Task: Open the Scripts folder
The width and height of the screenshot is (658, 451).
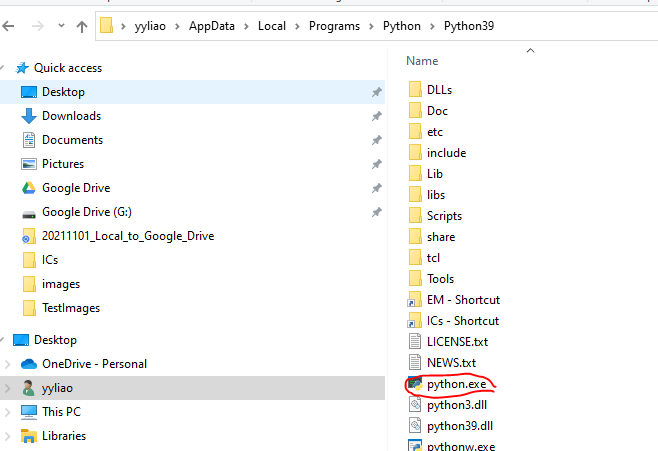Action: click(x=443, y=215)
